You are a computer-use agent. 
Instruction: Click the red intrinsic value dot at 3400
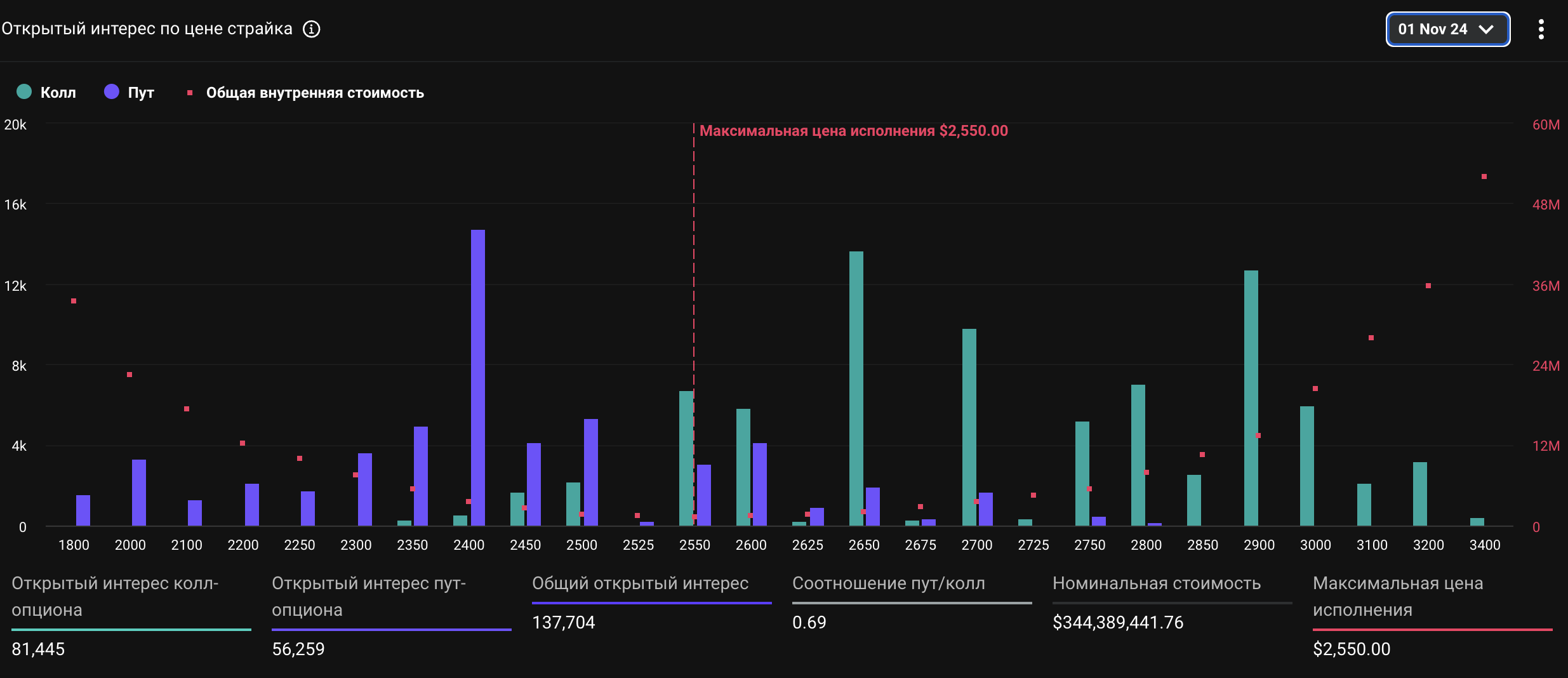1484,176
